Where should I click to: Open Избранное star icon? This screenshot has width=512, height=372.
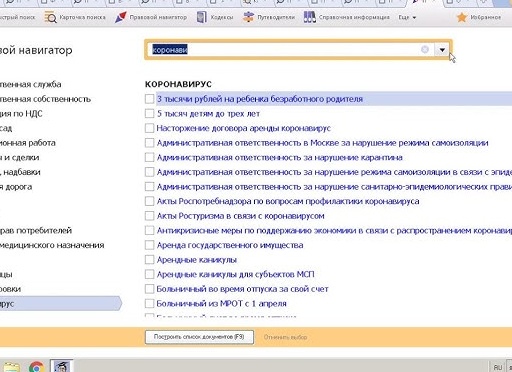click(462, 17)
